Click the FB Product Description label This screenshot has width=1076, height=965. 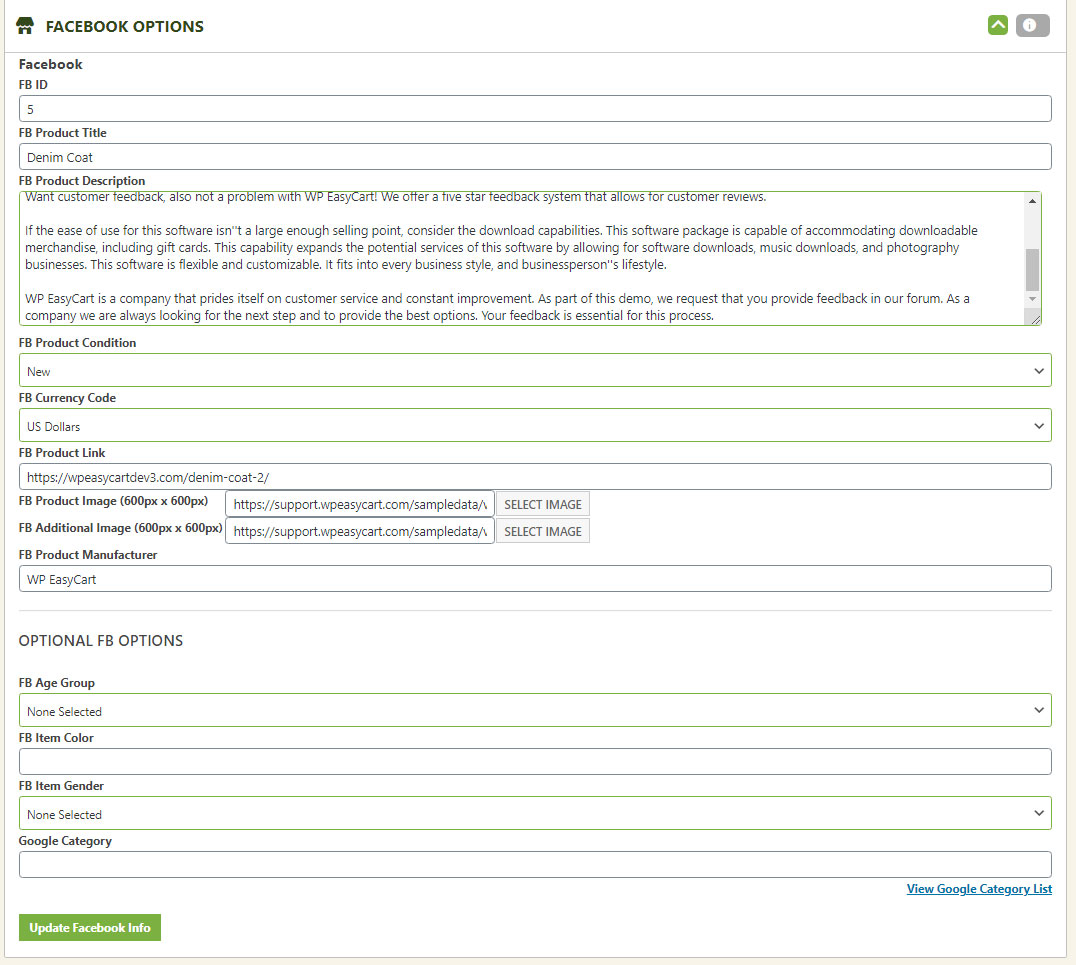(x=82, y=181)
